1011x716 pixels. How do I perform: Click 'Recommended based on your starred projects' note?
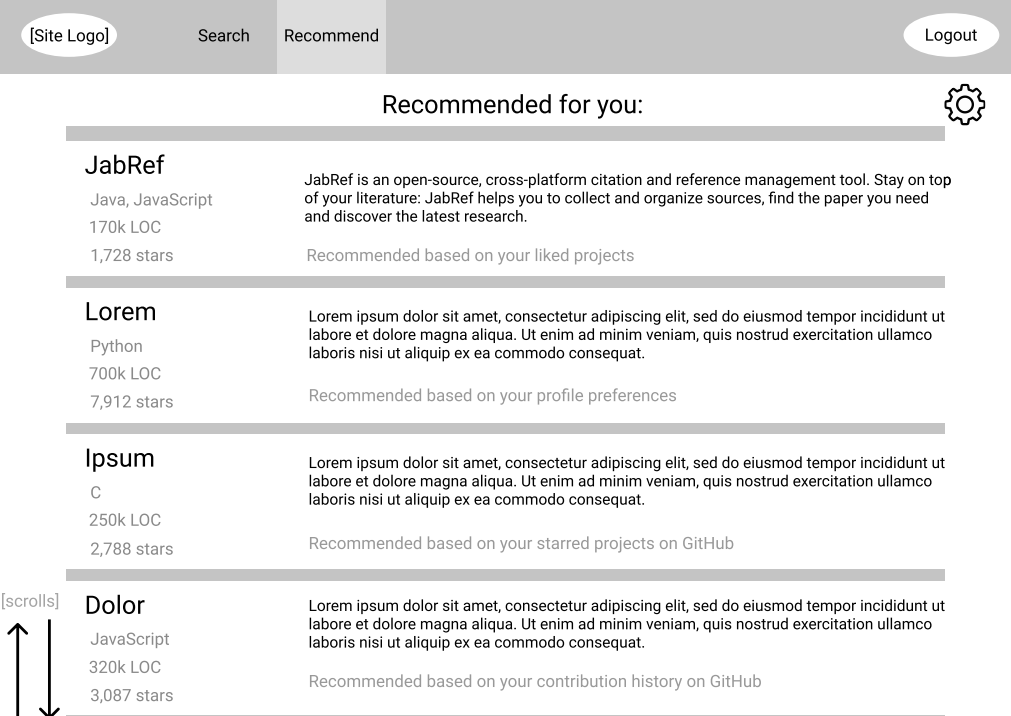pos(521,544)
